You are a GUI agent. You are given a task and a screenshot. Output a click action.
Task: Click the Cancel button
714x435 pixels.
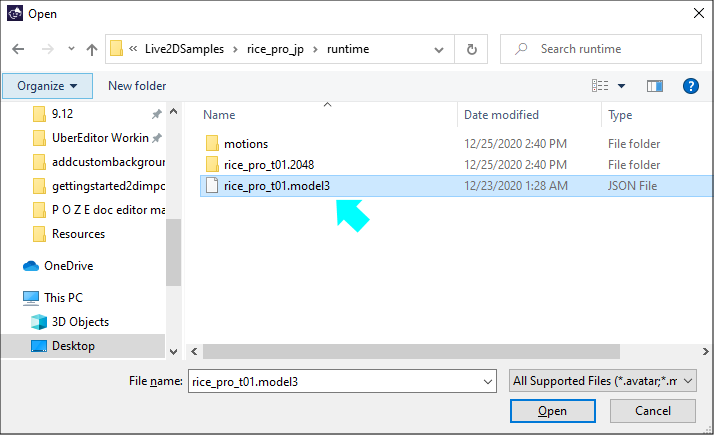[653, 411]
